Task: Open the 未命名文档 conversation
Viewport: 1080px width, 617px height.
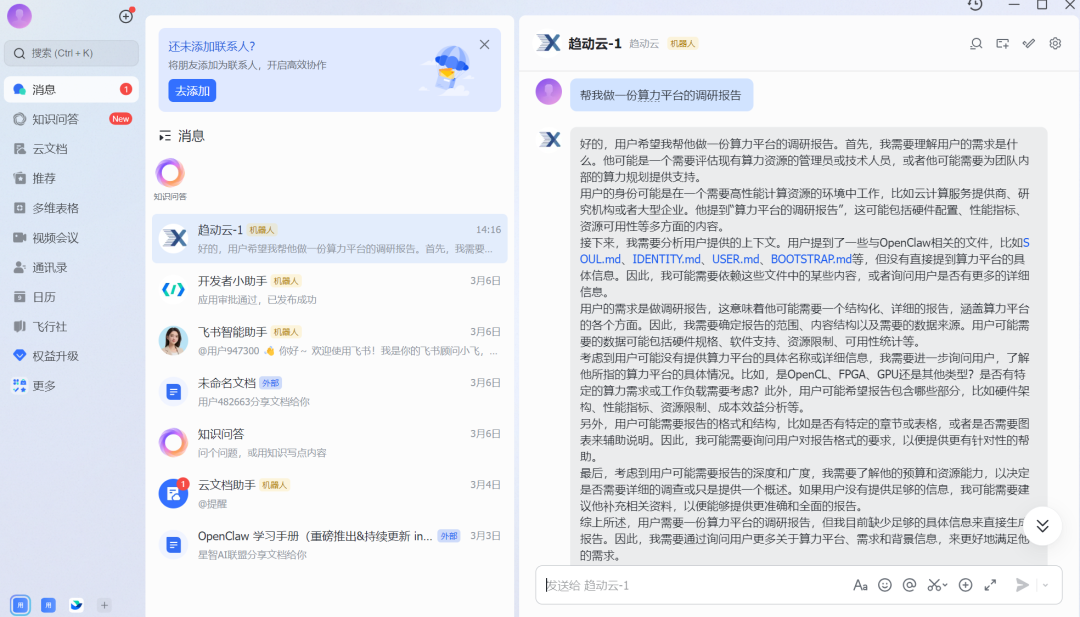Action: [330, 391]
